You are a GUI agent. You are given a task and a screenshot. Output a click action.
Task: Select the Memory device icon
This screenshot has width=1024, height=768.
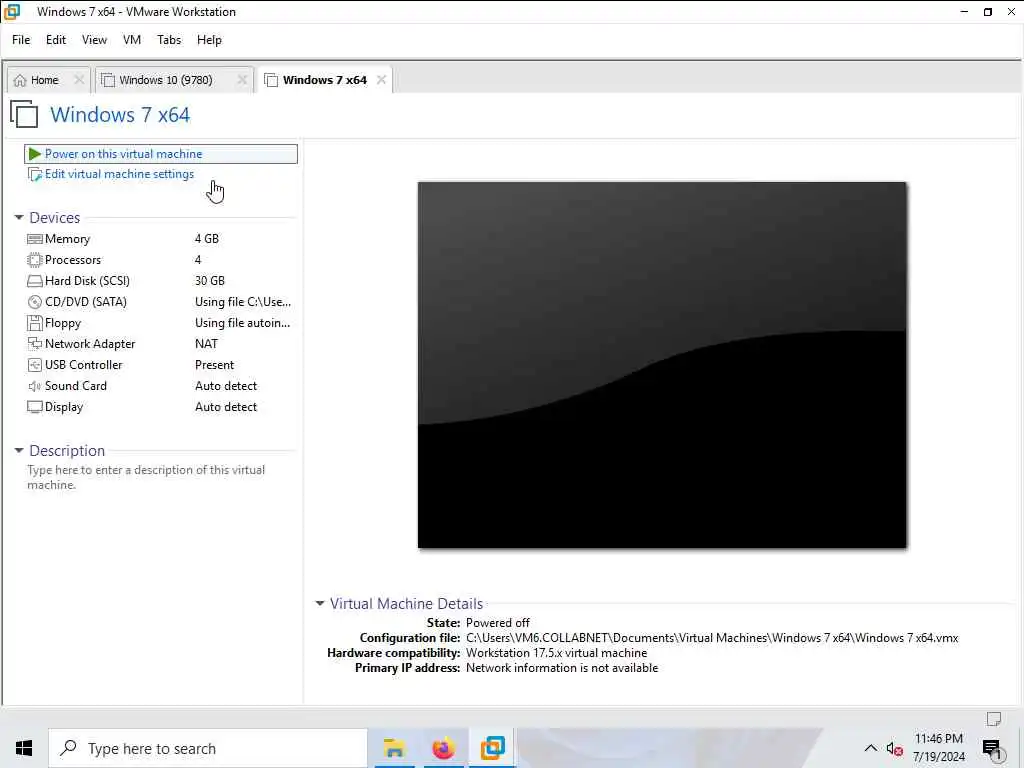(x=35, y=239)
